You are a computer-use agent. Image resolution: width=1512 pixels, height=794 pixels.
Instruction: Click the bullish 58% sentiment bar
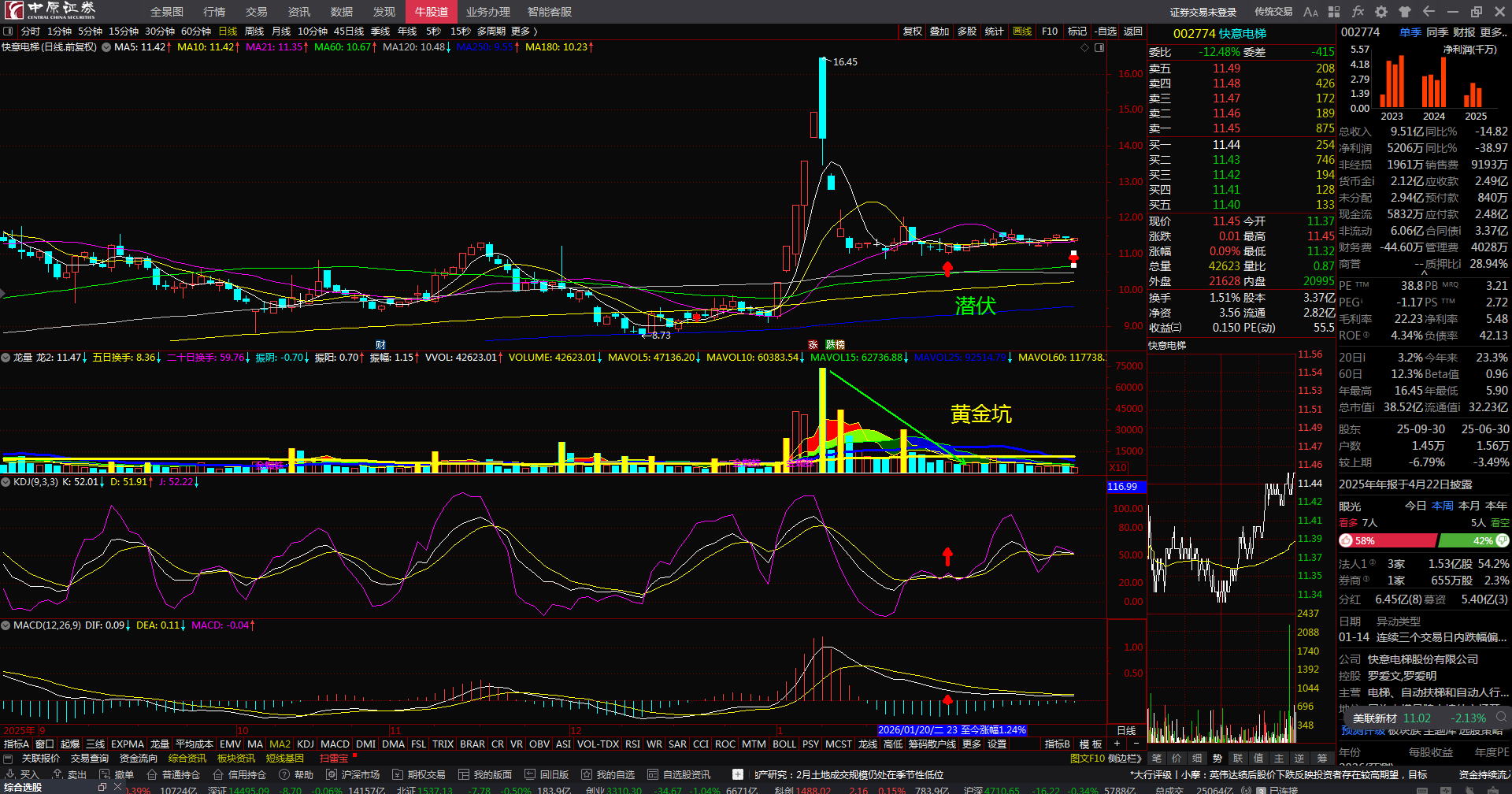pyautogui.click(x=1388, y=541)
